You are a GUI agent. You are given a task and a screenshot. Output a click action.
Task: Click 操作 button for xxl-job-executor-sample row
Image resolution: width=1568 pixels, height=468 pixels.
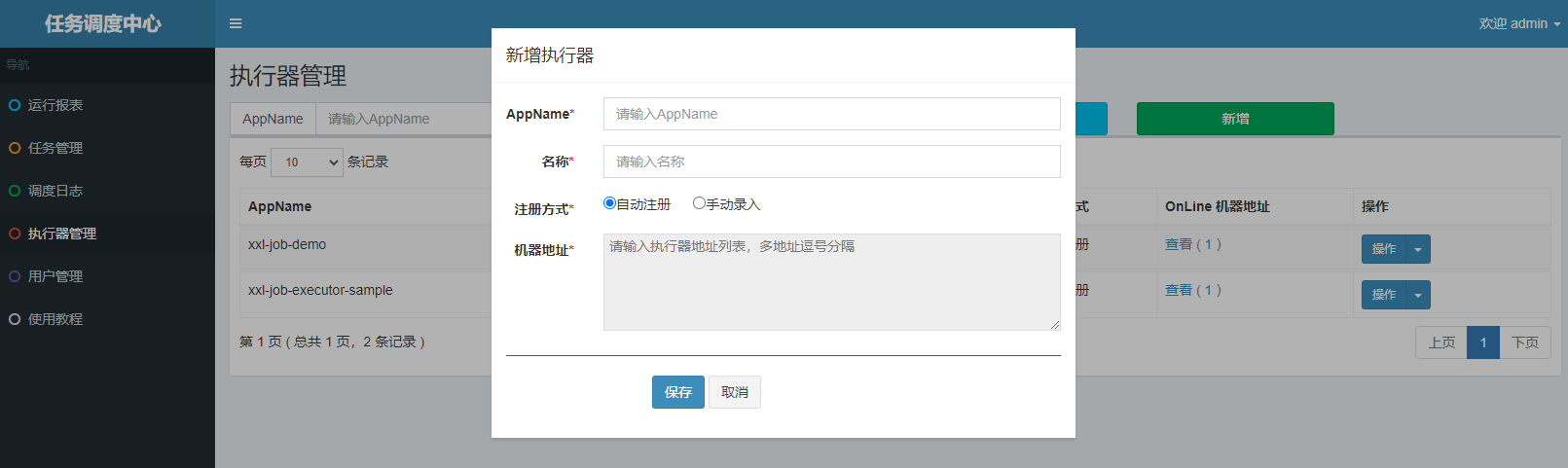point(1384,295)
